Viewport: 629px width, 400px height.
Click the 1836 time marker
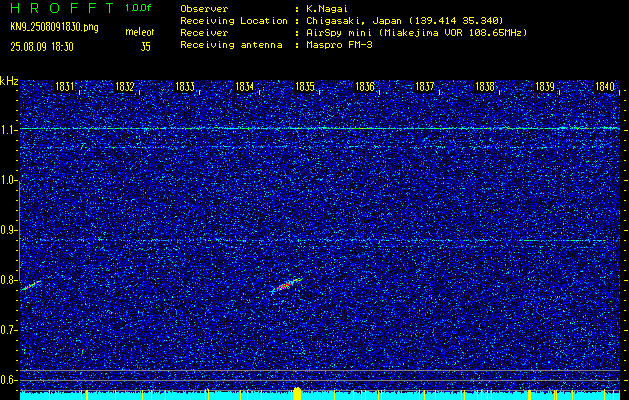point(365,86)
